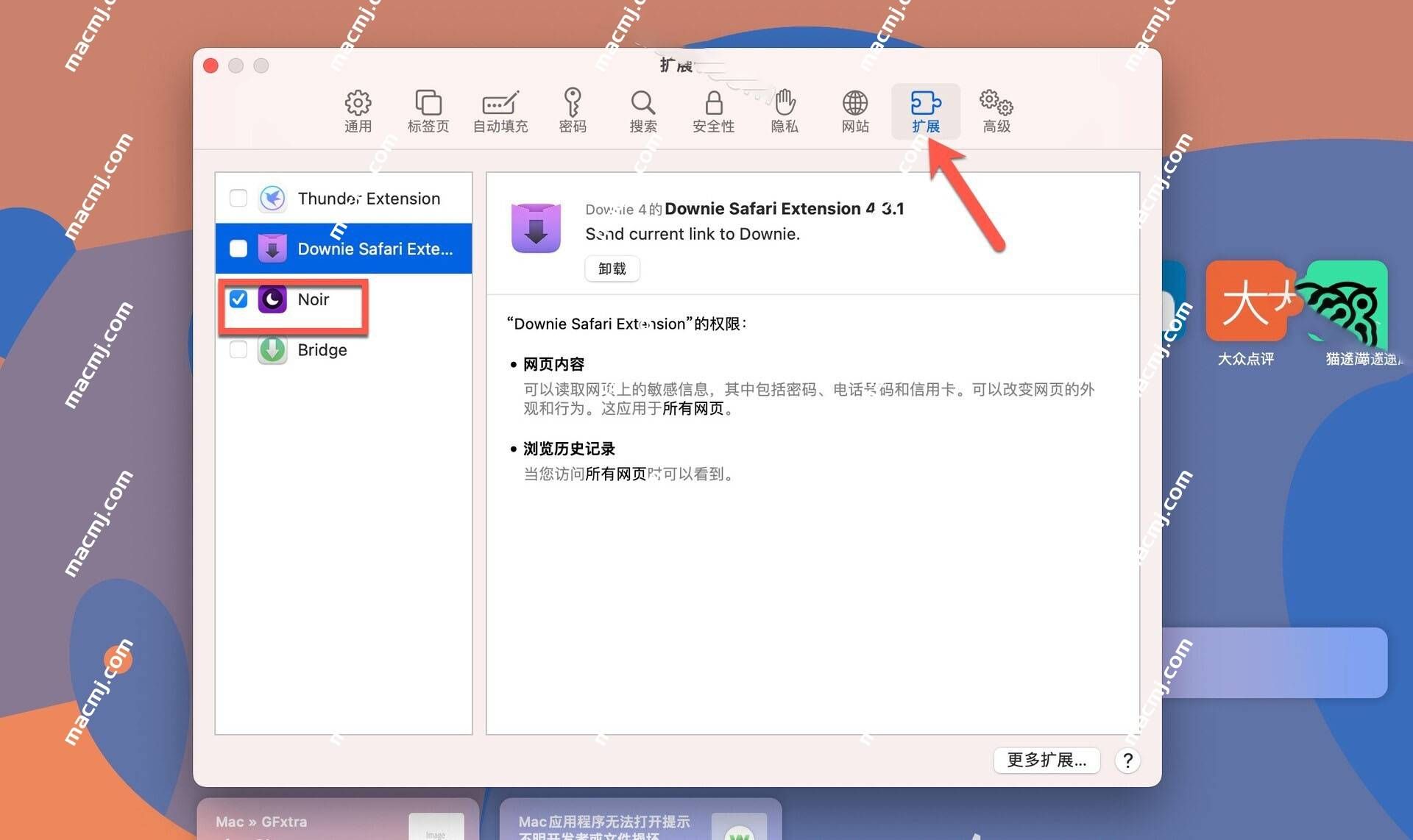Open the Mac » GFxtra card behind
The width and height of the screenshot is (1413, 840).
338,819
